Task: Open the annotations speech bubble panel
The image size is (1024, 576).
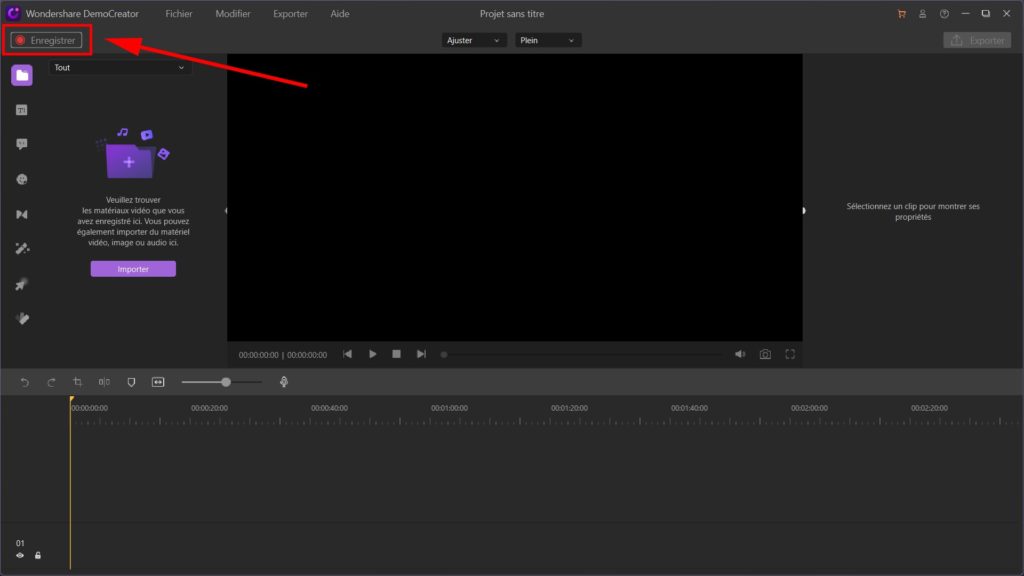Action: pyautogui.click(x=22, y=144)
